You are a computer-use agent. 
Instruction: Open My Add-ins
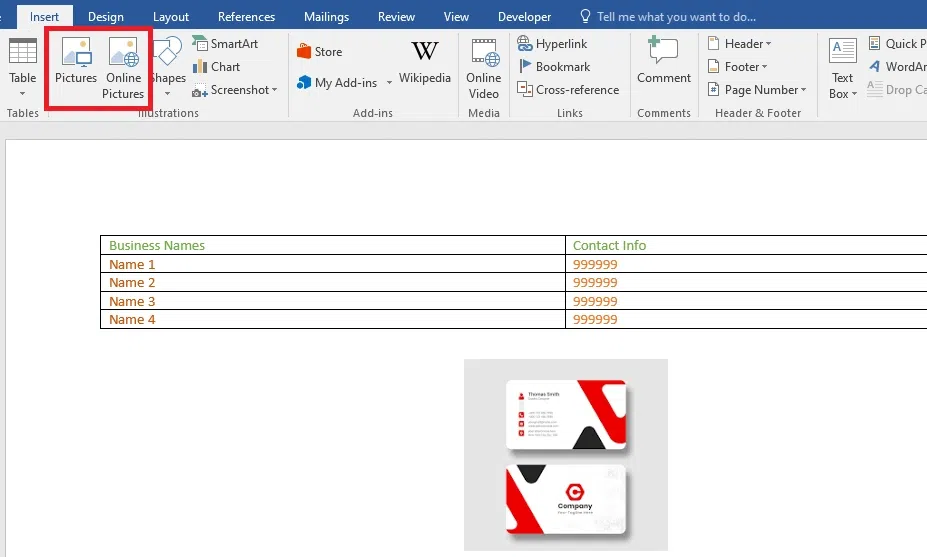(337, 83)
